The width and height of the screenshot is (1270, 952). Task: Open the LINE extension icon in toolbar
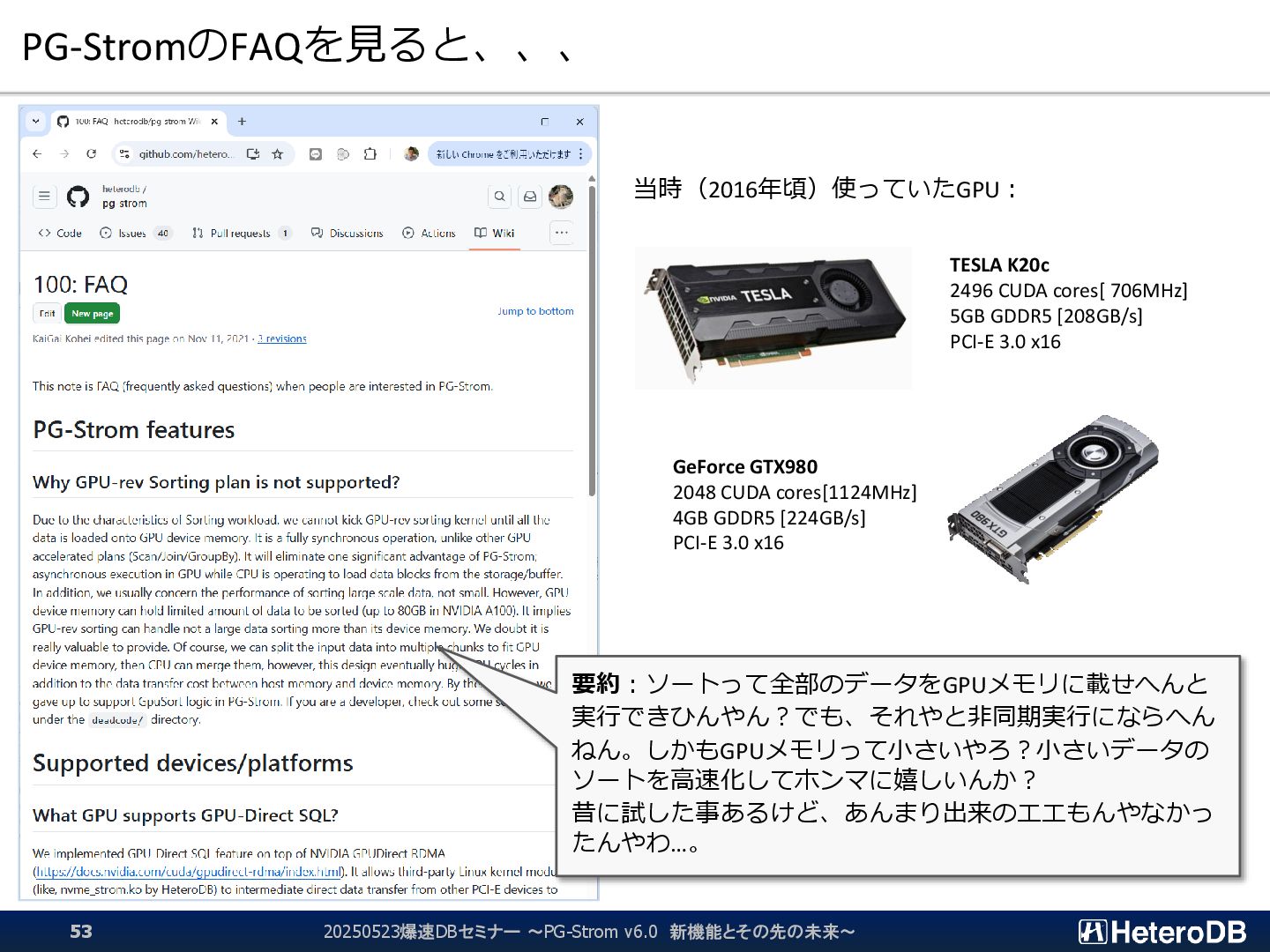(x=316, y=153)
